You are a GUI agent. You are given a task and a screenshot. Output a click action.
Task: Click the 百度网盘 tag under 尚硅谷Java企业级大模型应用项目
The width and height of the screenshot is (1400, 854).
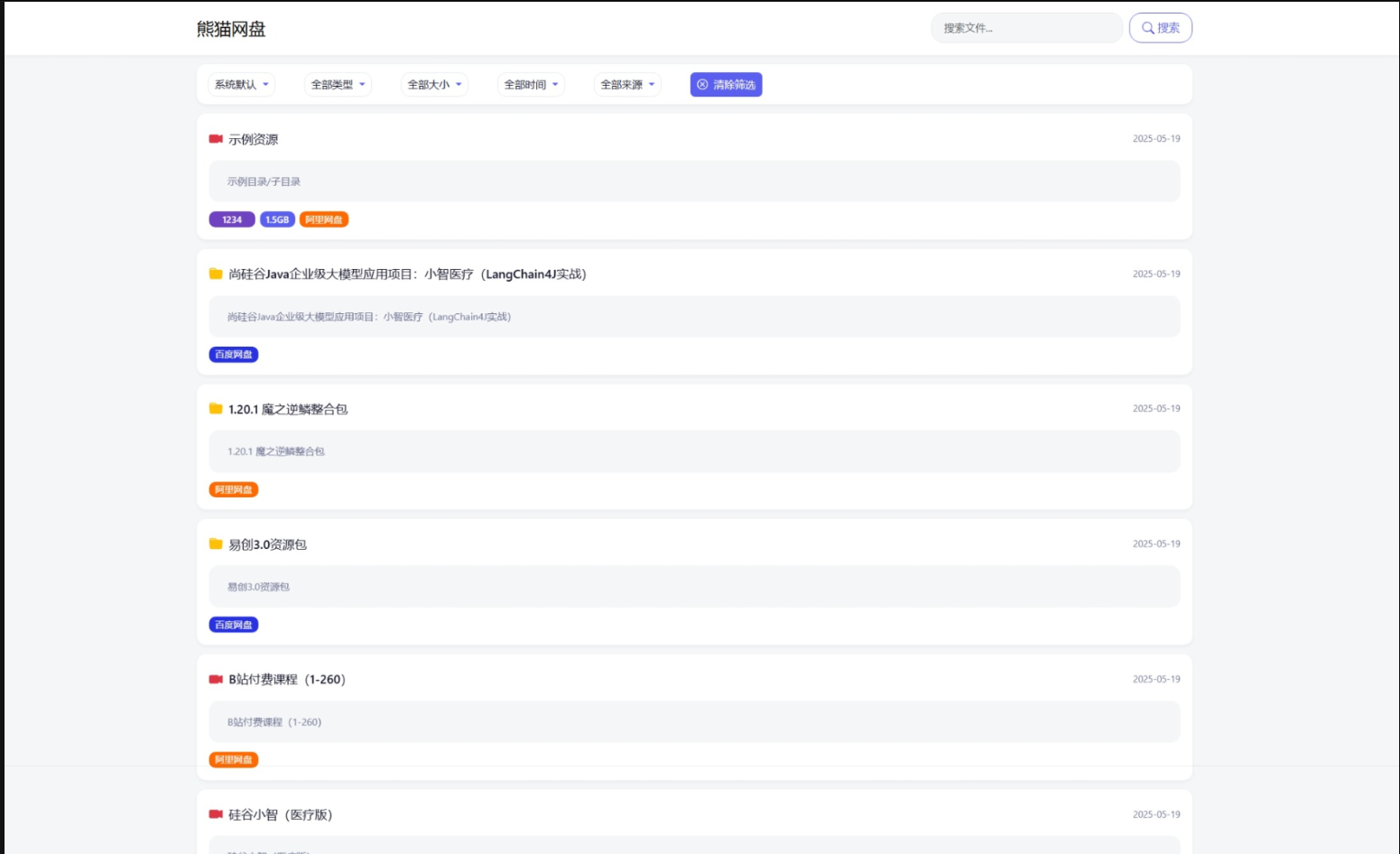pos(234,355)
